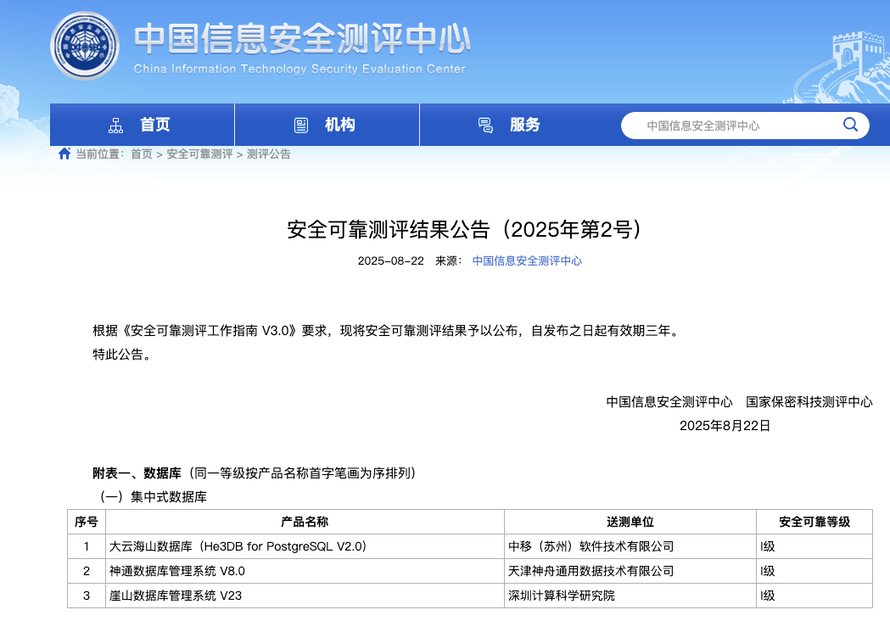Click the document icon beside 机构

[x=301, y=125]
